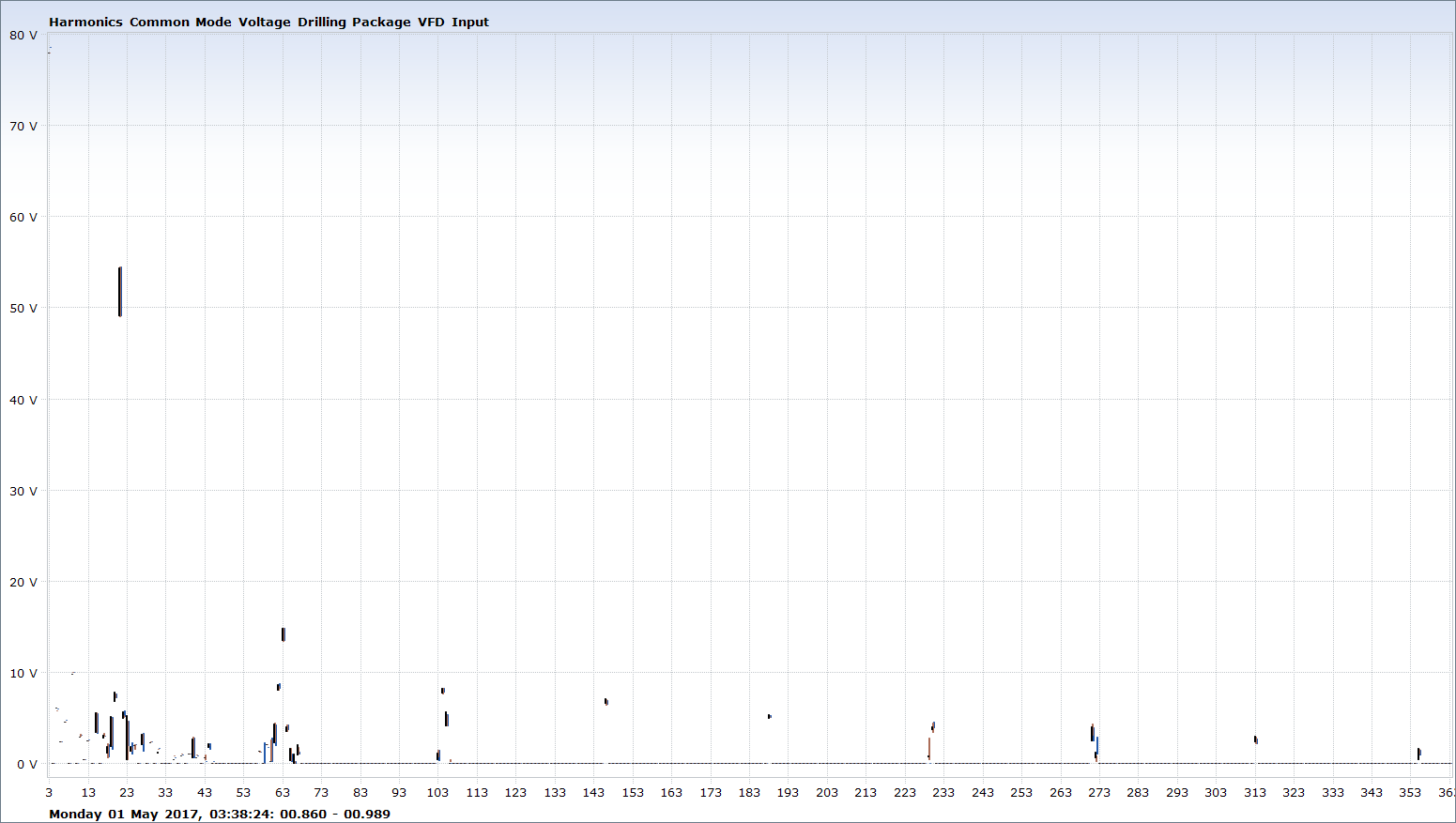Click x-axis label 273

click(1099, 792)
